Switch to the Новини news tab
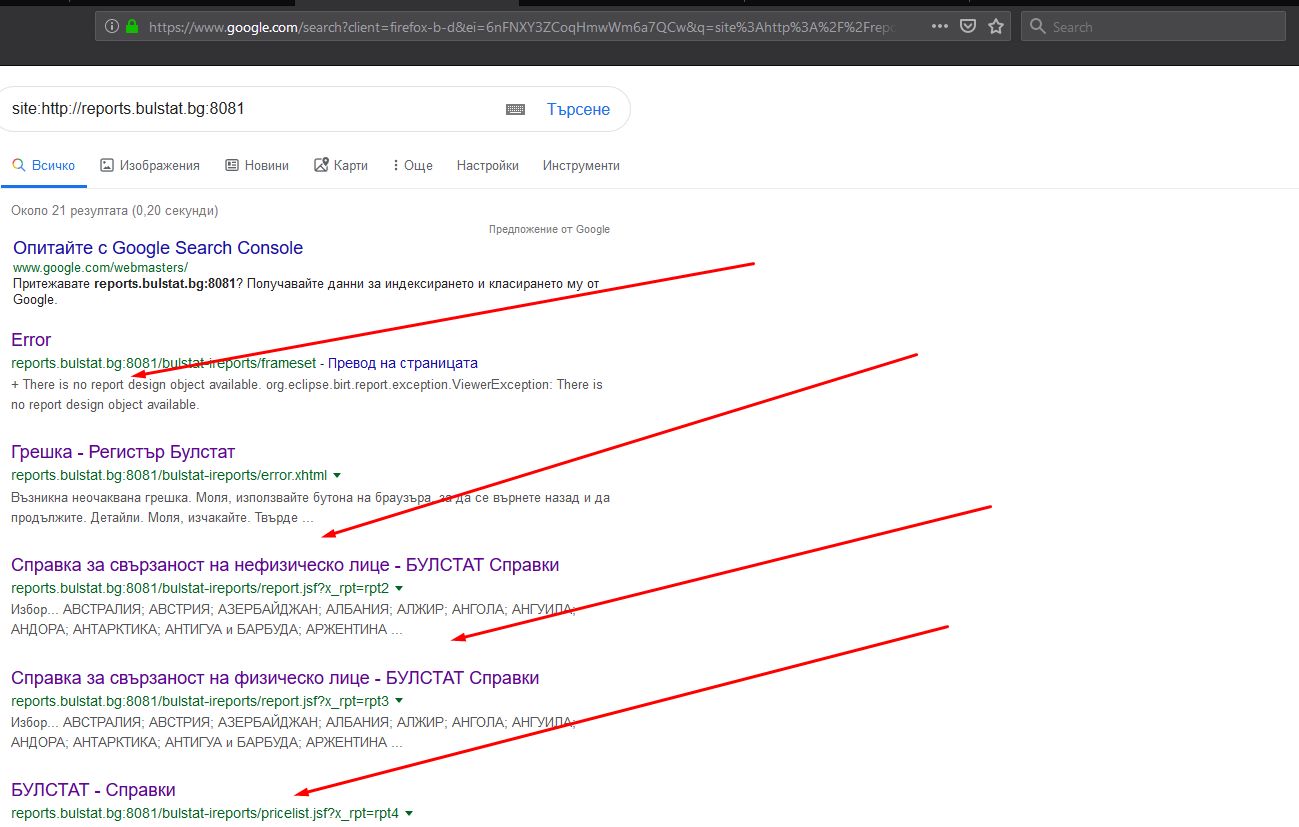This screenshot has height=827, width=1299. 257,166
